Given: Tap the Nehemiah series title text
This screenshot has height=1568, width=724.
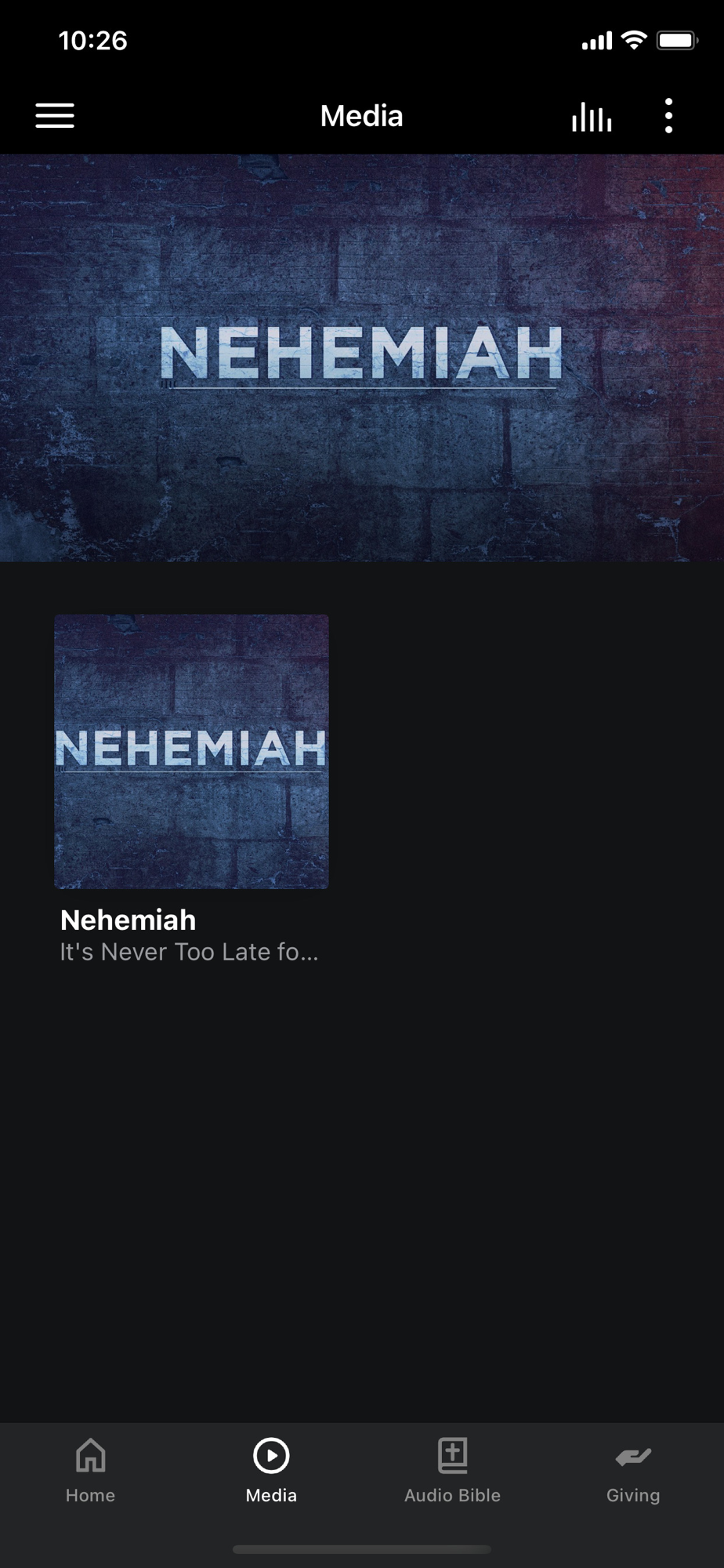Looking at the screenshot, I should (128, 920).
